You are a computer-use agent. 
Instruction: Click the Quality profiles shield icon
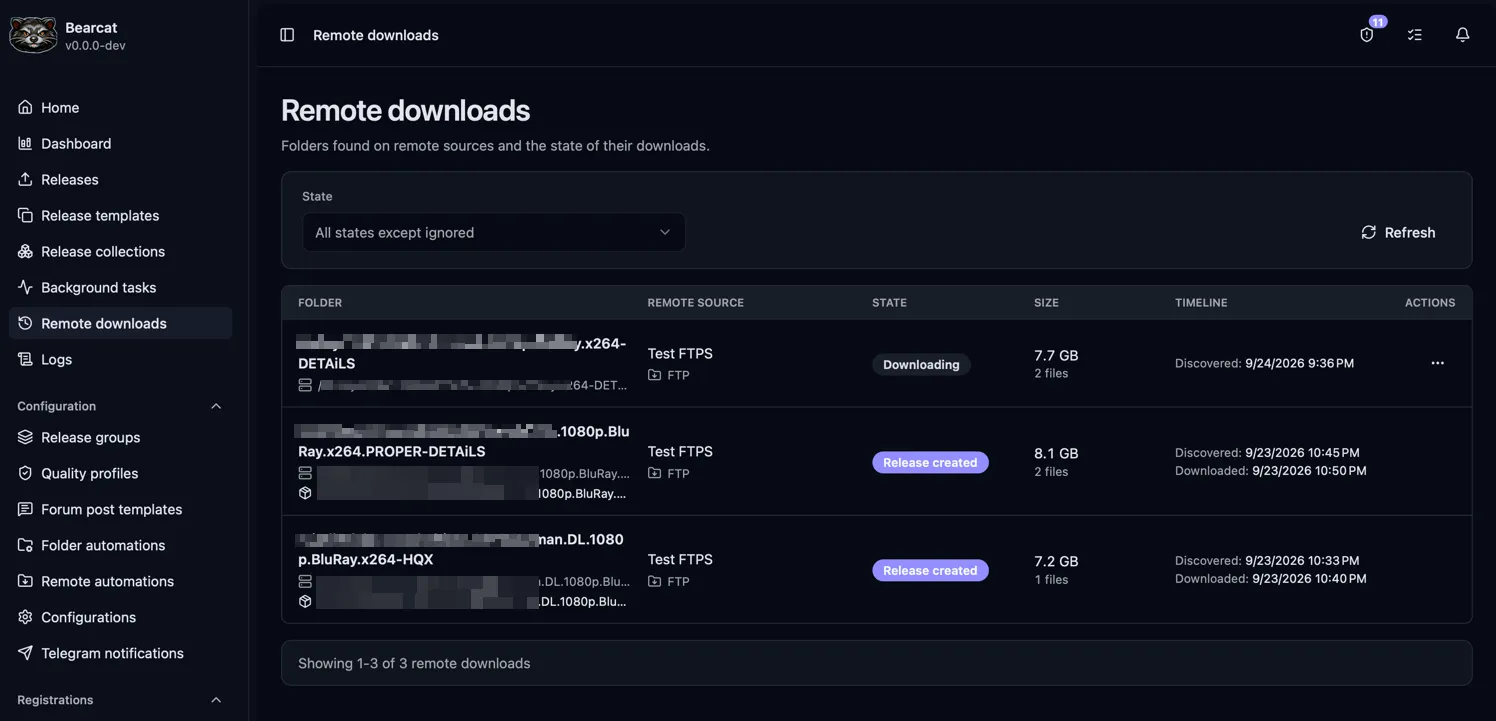coord(26,473)
